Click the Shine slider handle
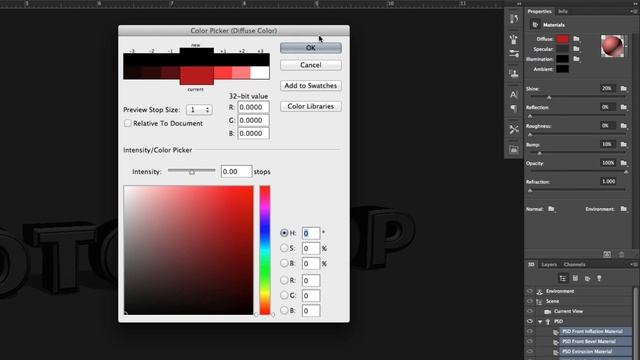 point(549,97)
